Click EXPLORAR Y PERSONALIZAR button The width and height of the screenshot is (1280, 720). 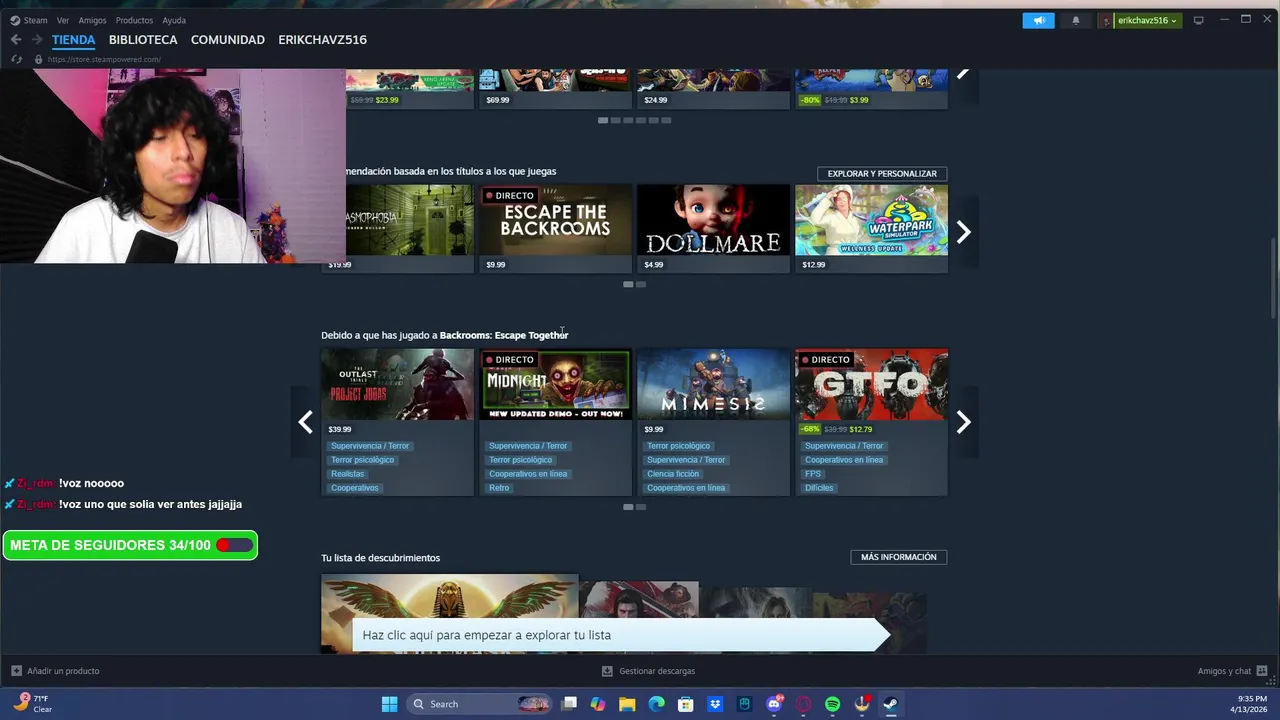point(882,174)
